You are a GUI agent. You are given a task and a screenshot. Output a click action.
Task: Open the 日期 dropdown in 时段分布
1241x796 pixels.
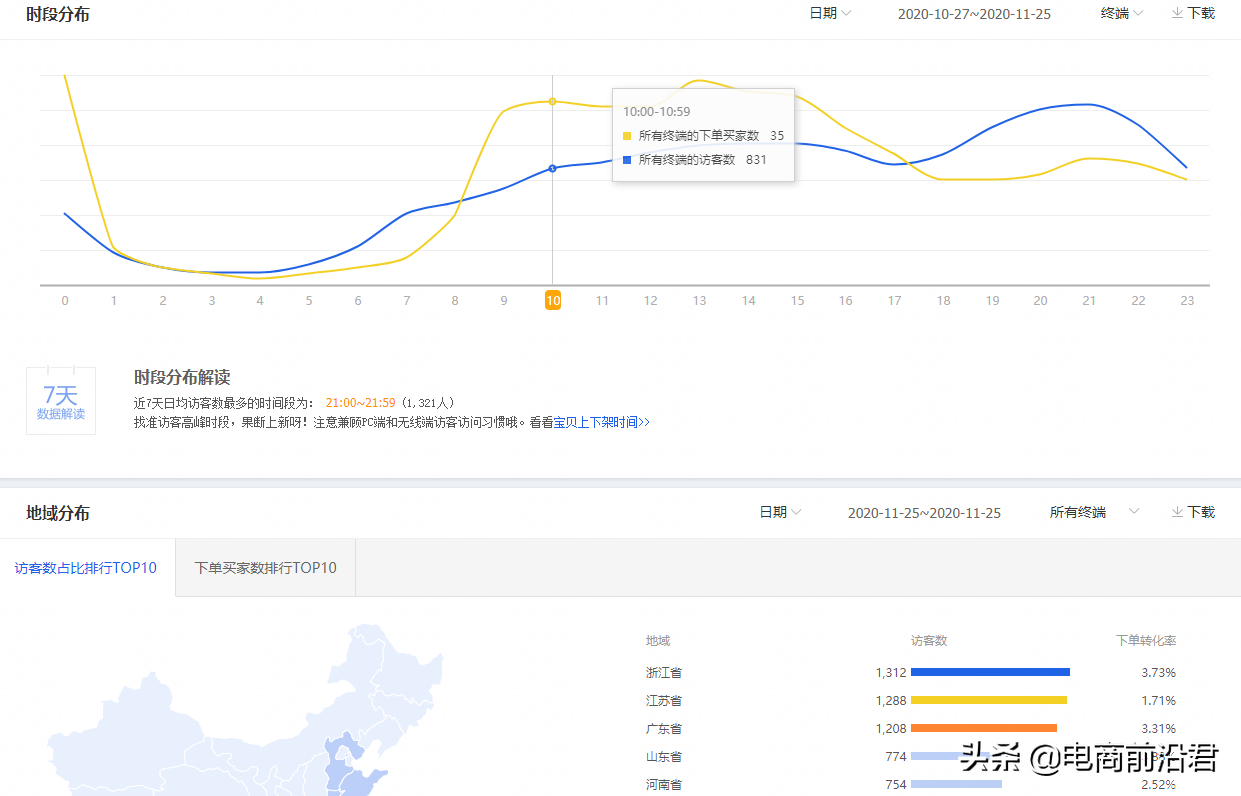pyautogui.click(x=830, y=14)
